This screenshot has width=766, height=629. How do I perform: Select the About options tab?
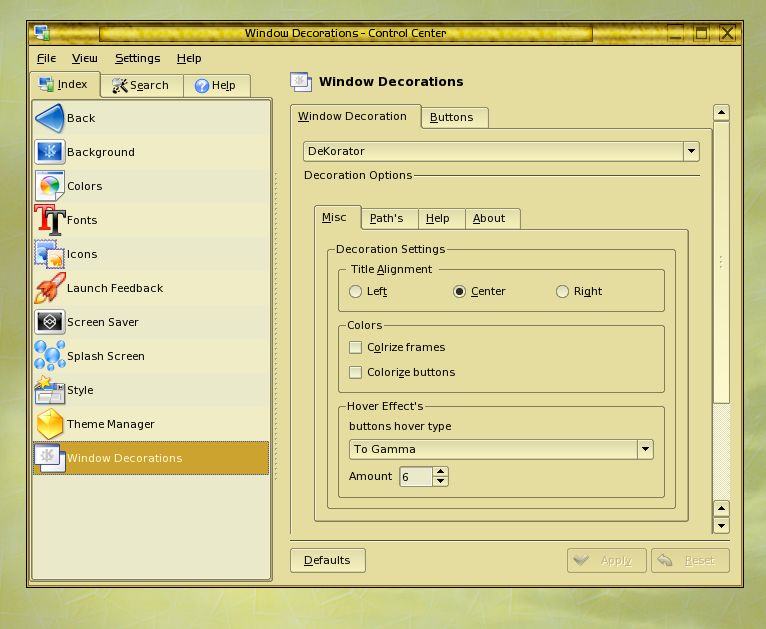click(492, 218)
